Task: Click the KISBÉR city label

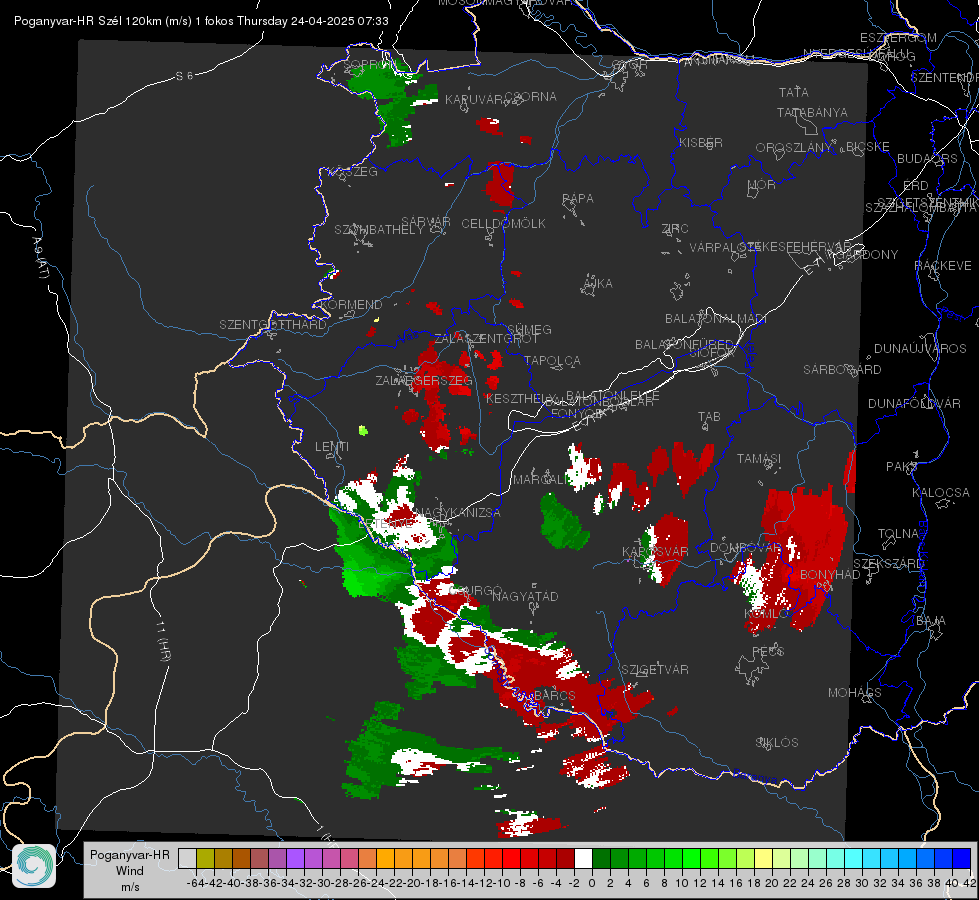Action: tap(701, 143)
